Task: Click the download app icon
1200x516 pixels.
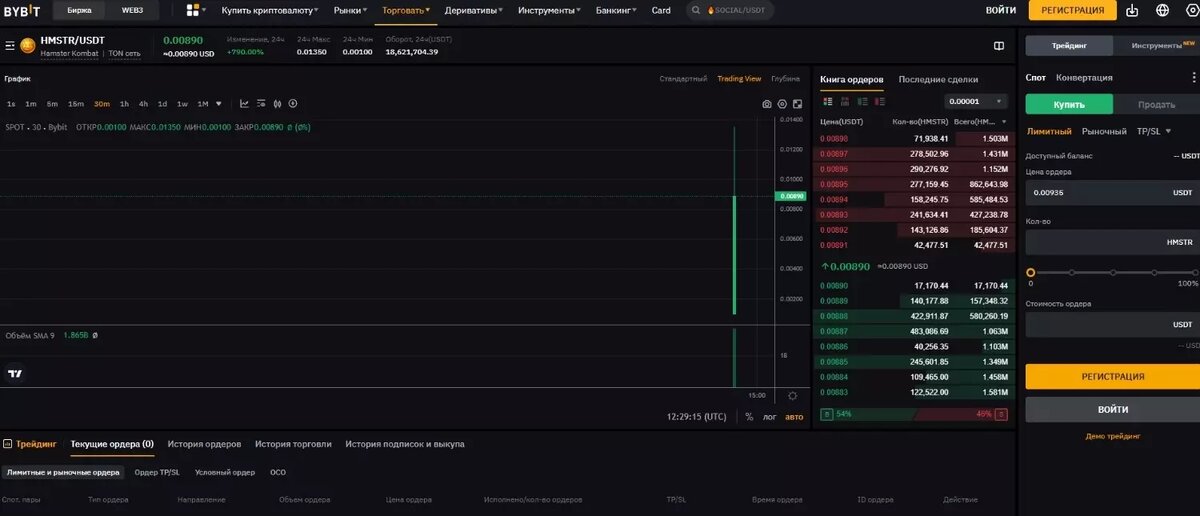Action: (x=1132, y=10)
